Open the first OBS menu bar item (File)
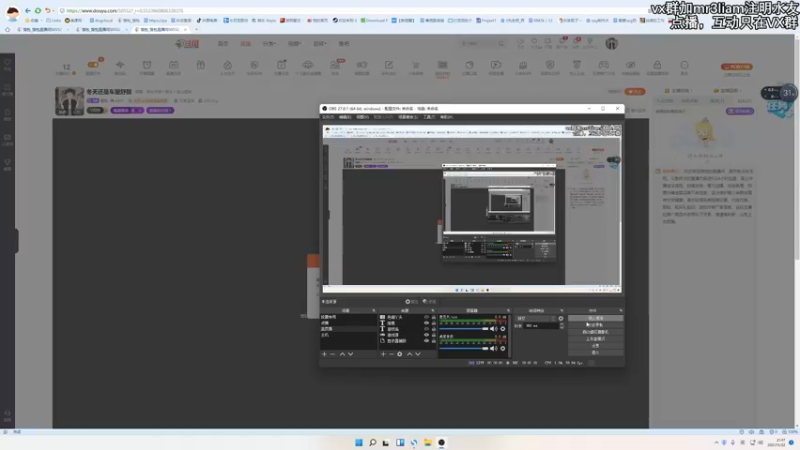 [328, 117]
